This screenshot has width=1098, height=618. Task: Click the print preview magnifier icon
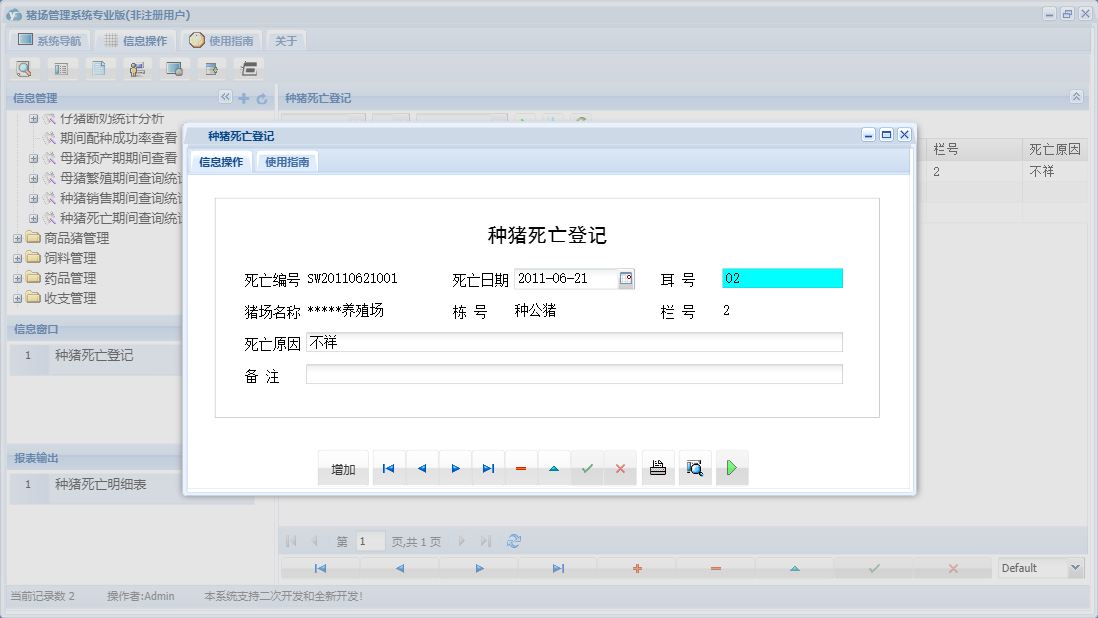(x=695, y=468)
